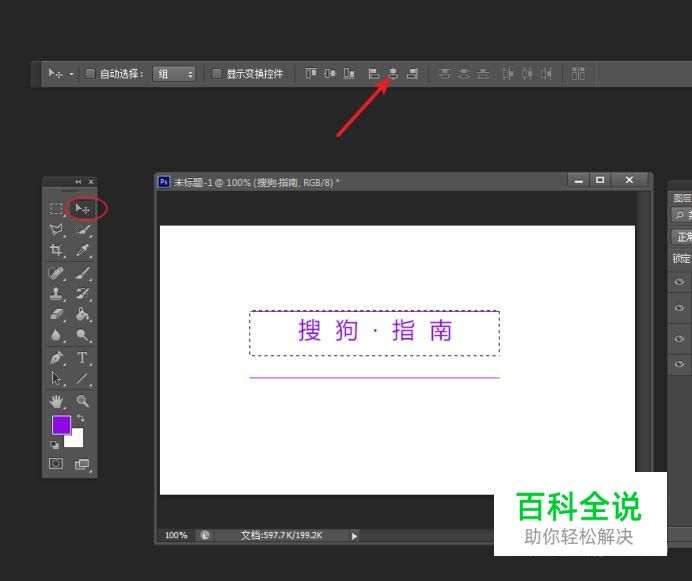
Task: Select the Hand tool
Action: coord(56,401)
